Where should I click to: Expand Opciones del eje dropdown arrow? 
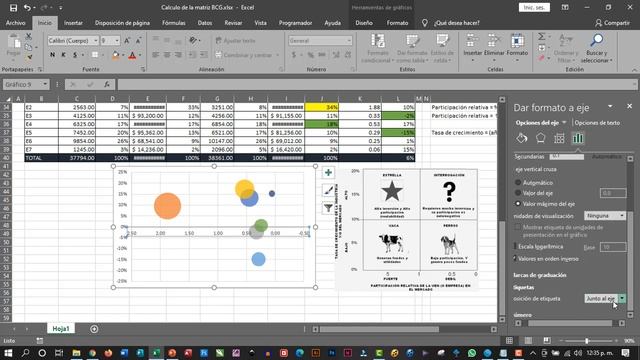tap(564, 122)
